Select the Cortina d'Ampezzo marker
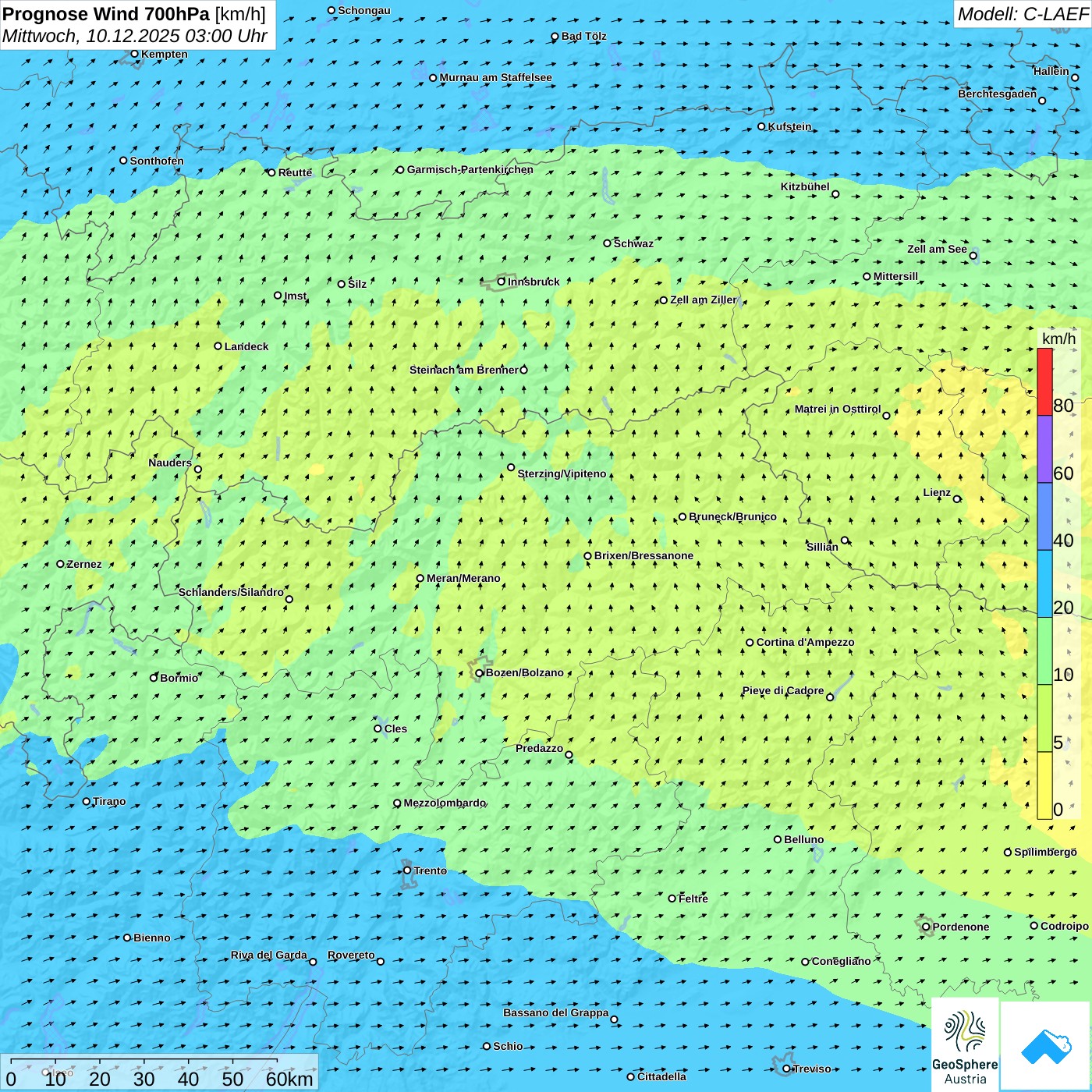This screenshot has height=1092, width=1092. [x=750, y=643]
